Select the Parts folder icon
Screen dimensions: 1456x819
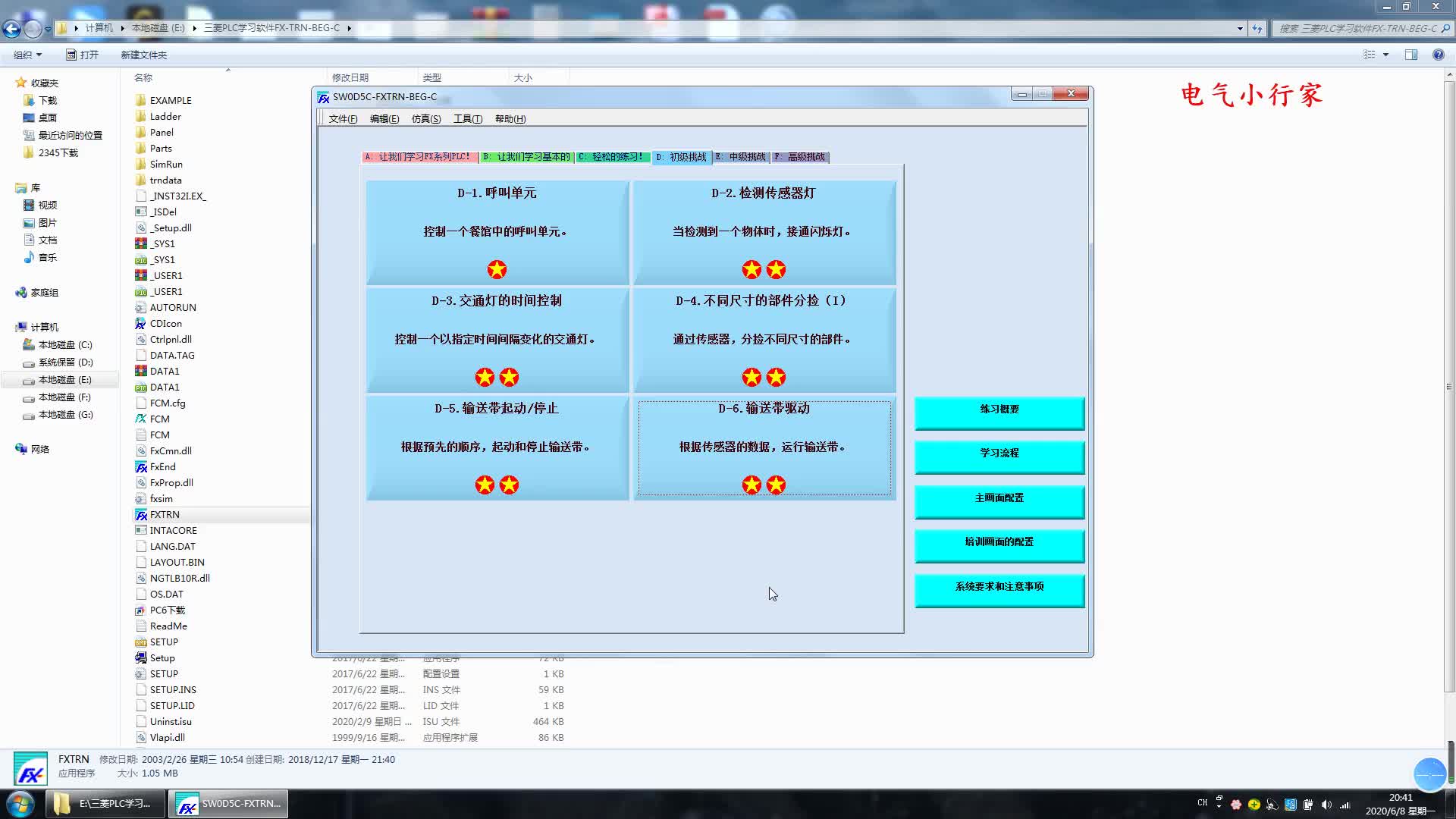click(140, 148)
